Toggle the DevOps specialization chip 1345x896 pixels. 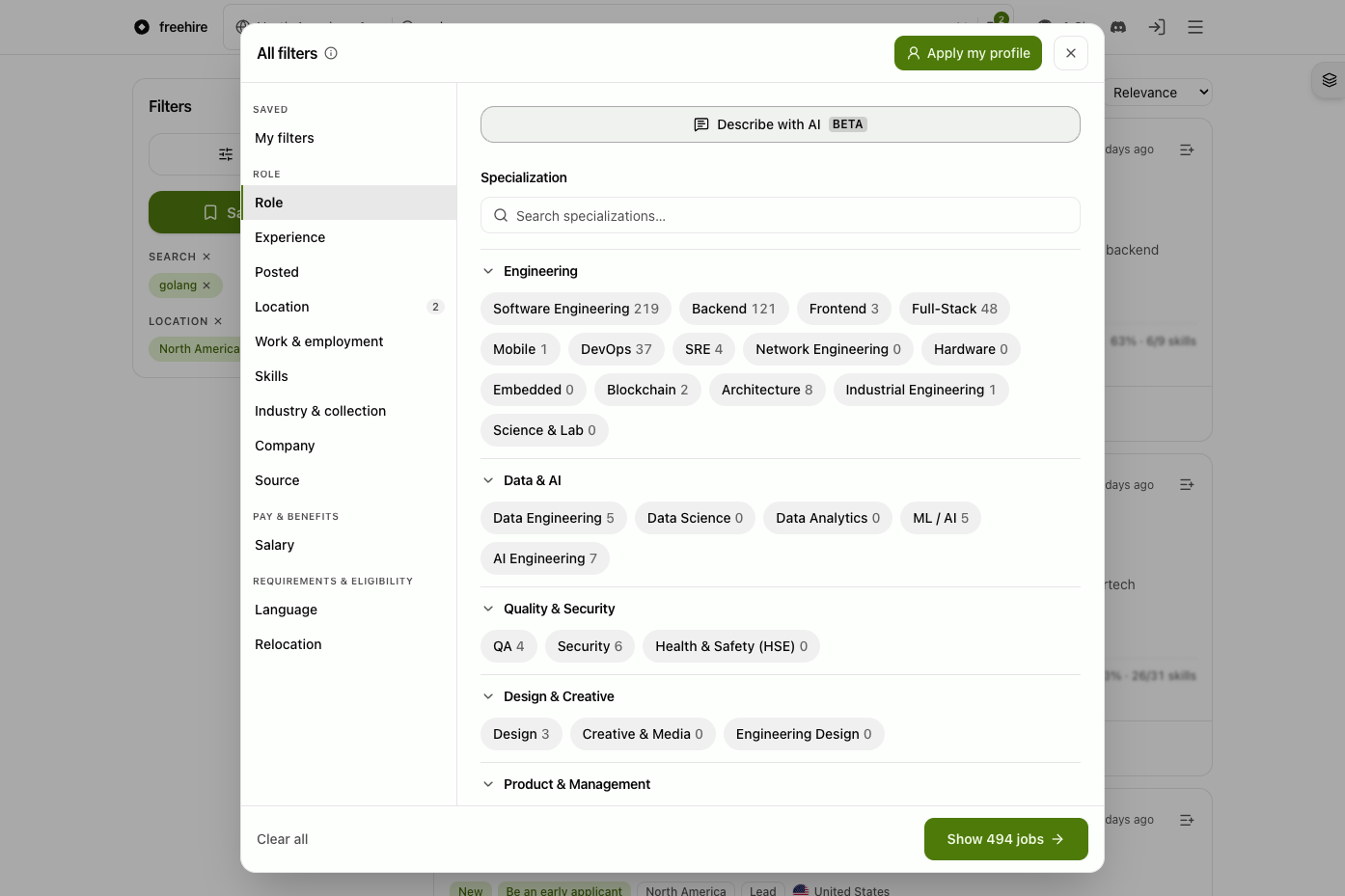pos(617,349)
